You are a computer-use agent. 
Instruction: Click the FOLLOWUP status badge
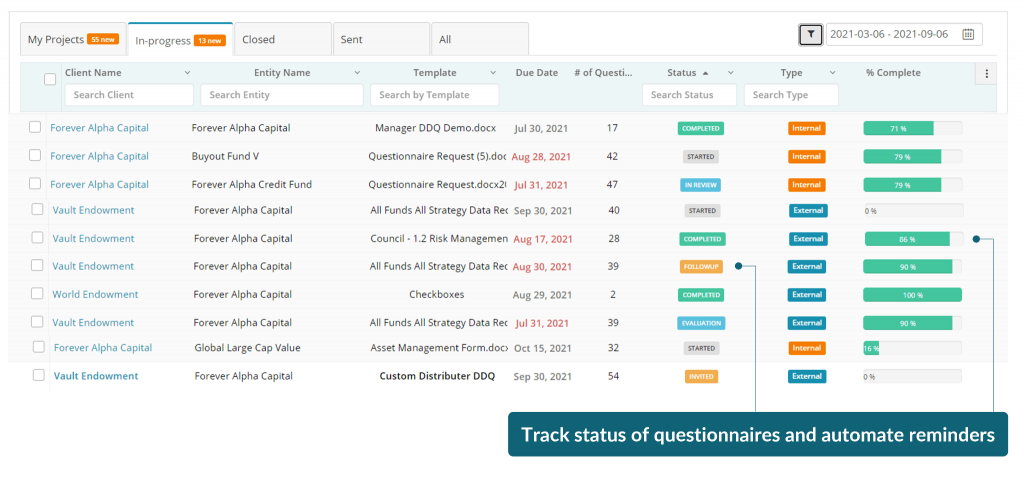(x=700, y=267)
